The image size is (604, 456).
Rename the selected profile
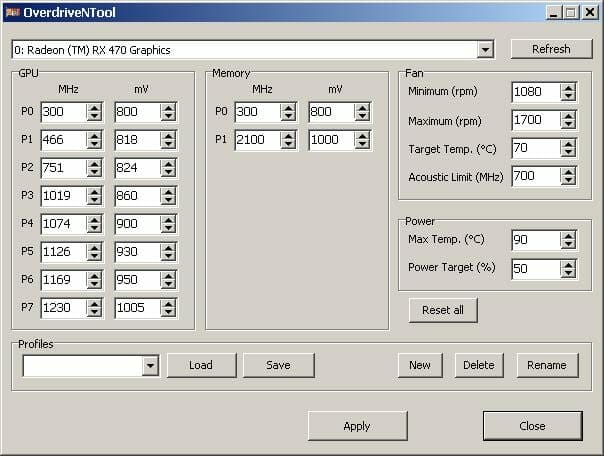pos(547,365)
